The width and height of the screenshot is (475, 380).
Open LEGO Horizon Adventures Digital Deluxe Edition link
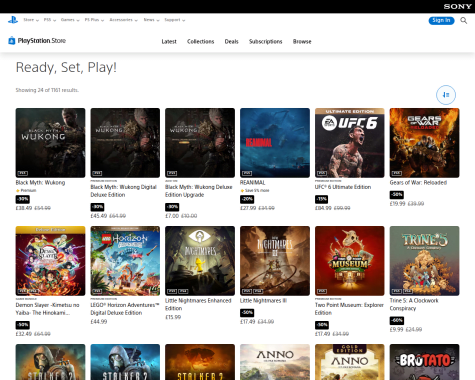coord(125,309)
